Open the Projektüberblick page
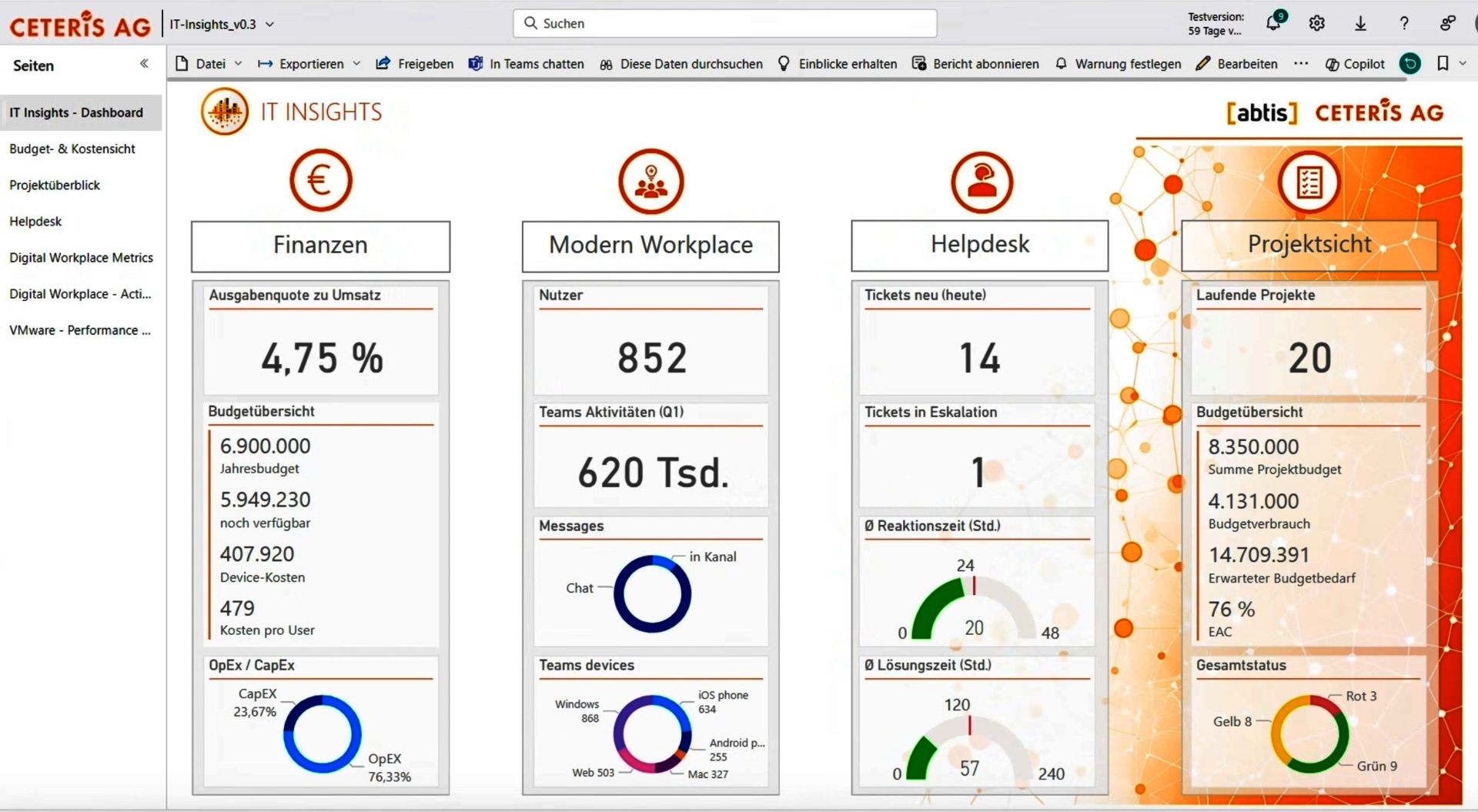1478x812 pixels. click(55, 185)
